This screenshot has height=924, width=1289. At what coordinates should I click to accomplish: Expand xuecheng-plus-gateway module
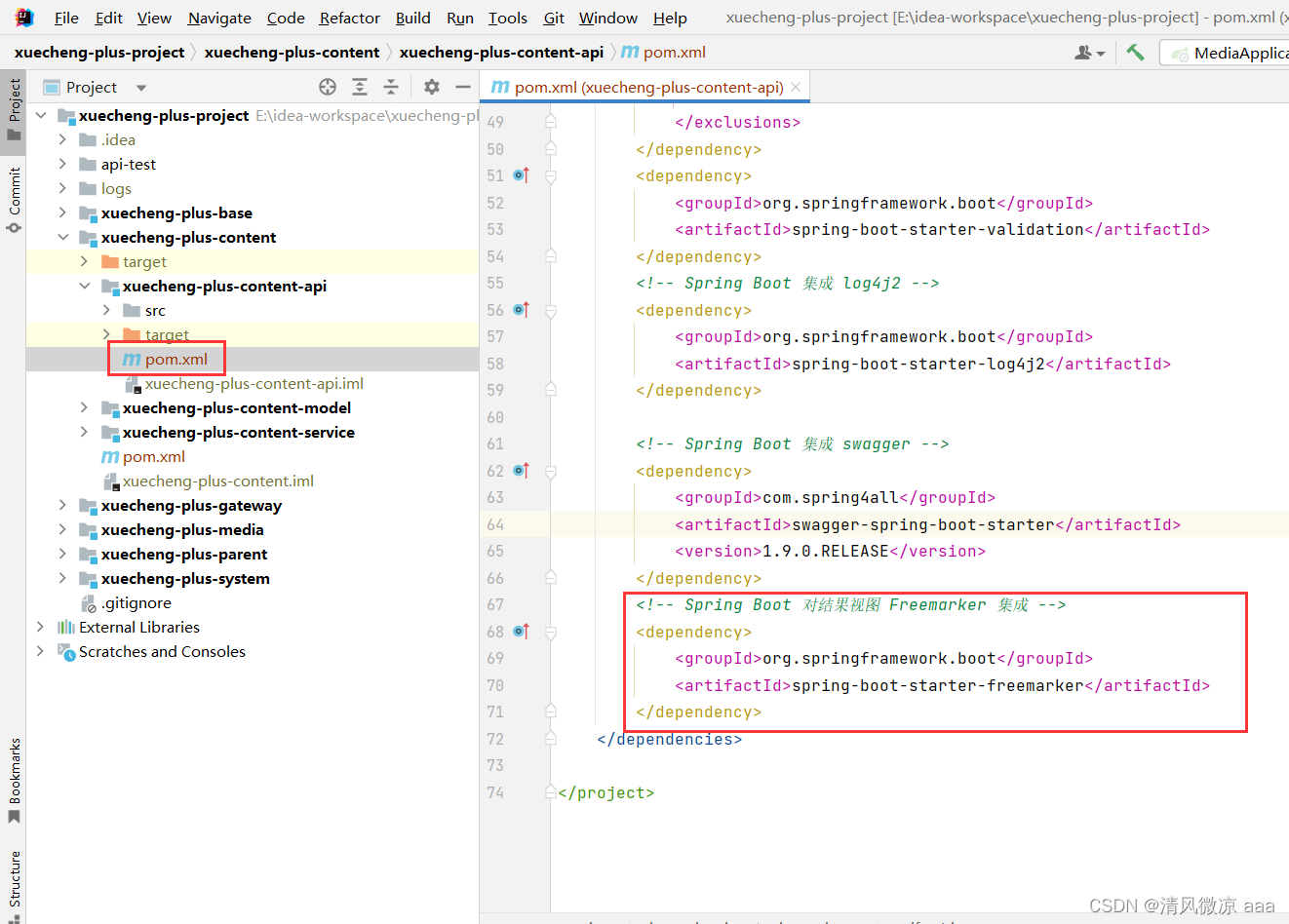click(62, 505)
